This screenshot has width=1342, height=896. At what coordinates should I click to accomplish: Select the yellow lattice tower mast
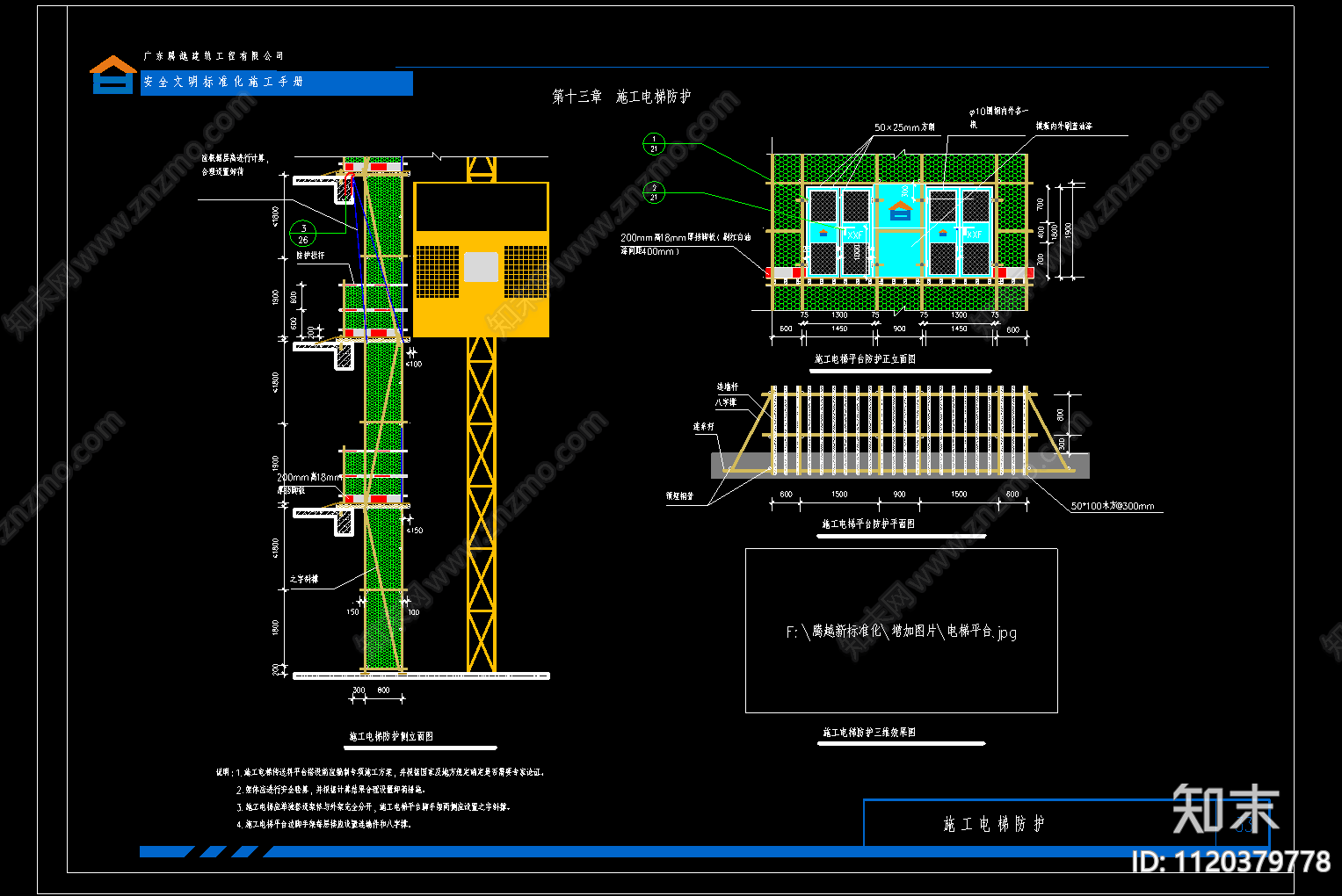pos(481,501)
